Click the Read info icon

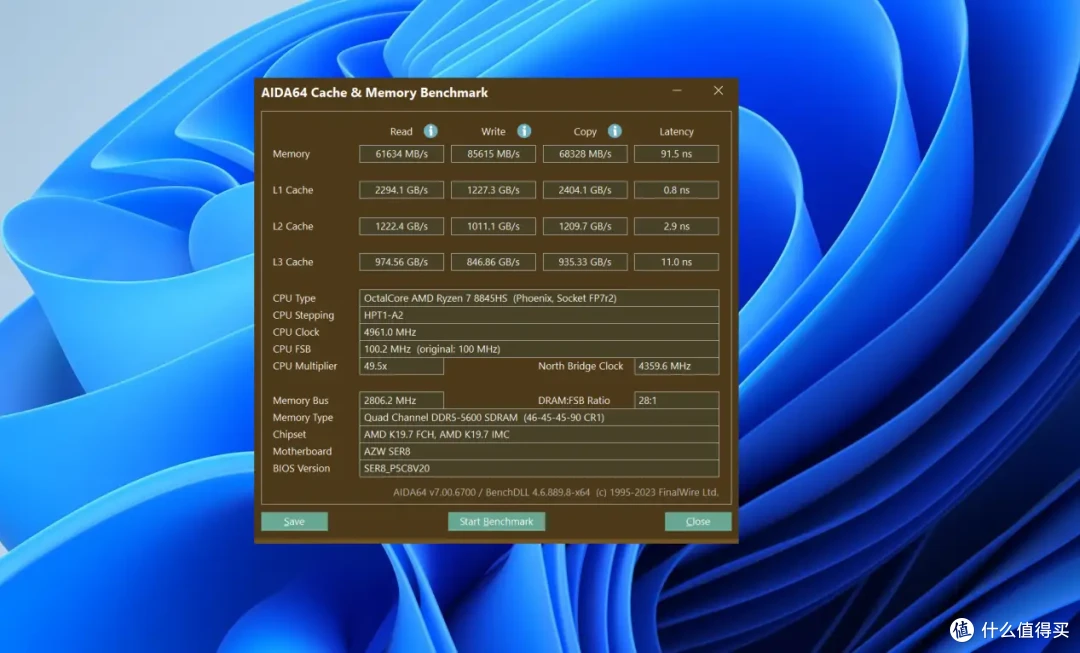(430, 131)
